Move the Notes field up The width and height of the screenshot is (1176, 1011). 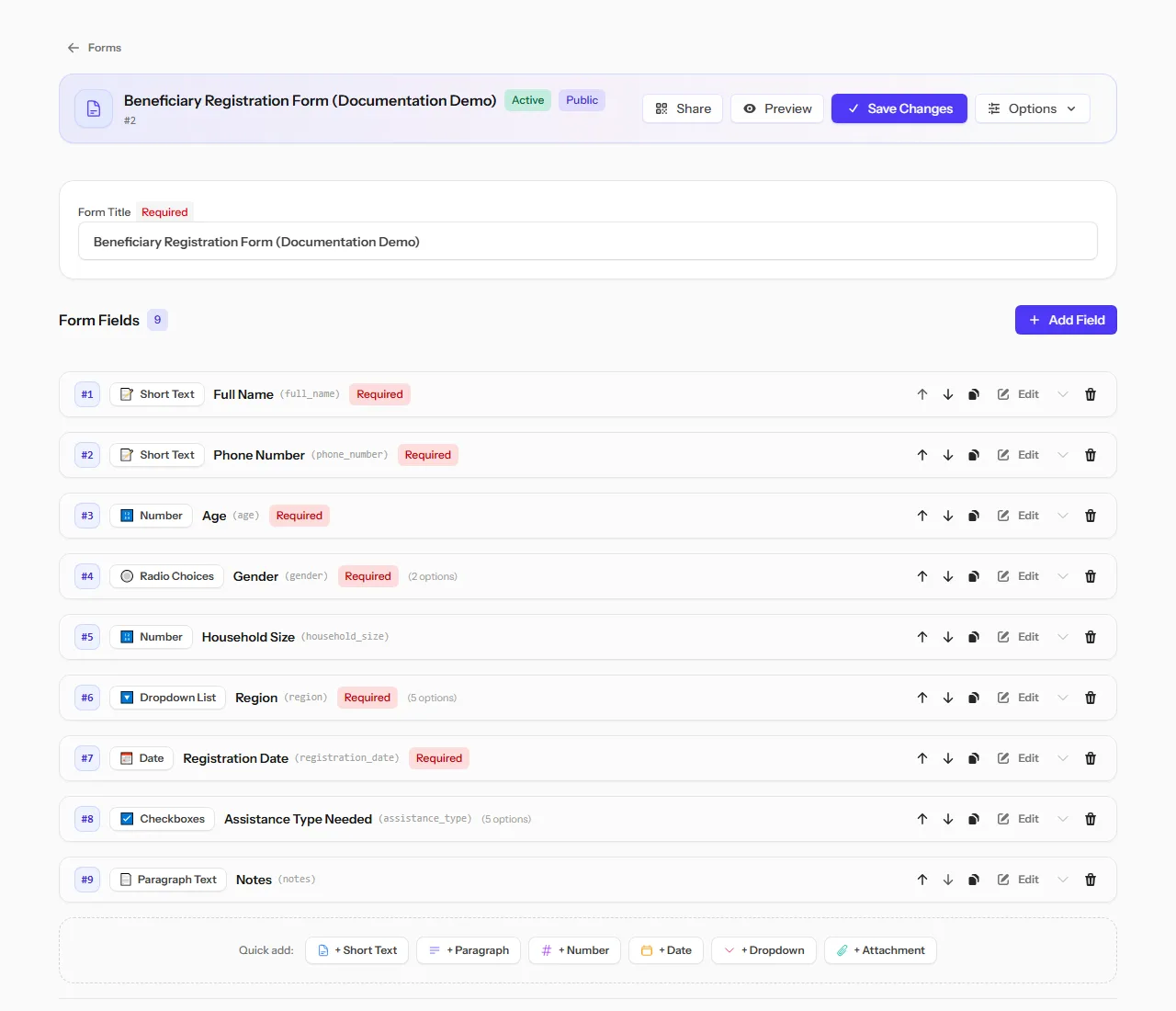(x=922, y=880)
